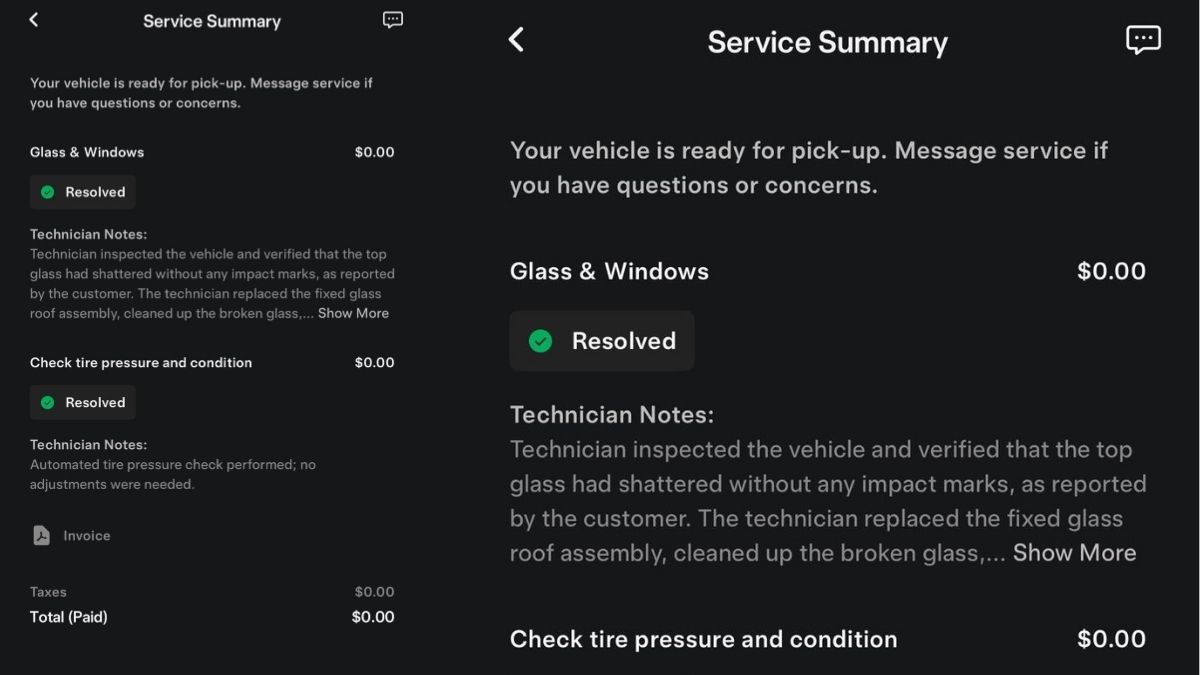Image resolution: width=1200 pixels, height=675 pixels.
Task: Click the Total (Paid) row
Action: (x=68, y=617)
